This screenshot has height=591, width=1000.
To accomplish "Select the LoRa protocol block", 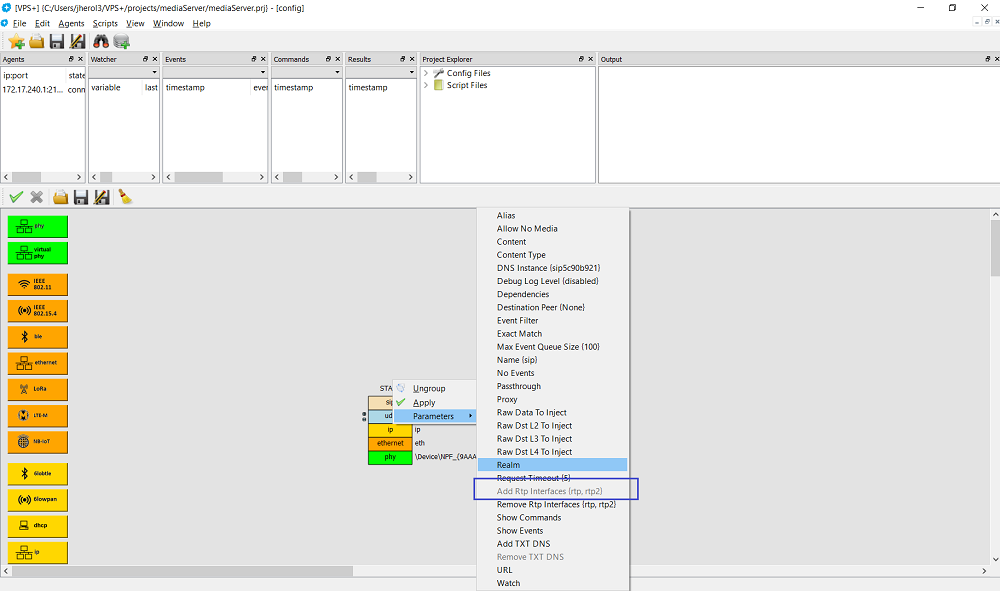I will click(x=38, y=389).
